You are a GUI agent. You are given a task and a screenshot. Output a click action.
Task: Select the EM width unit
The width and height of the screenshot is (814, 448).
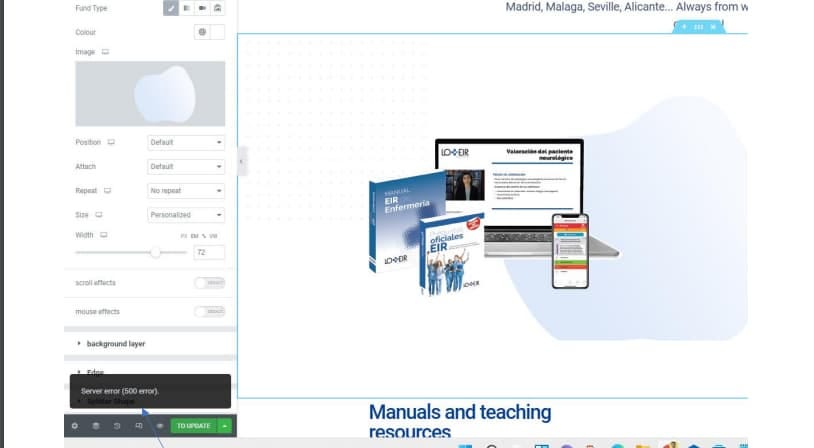click(x=194, y=236)
